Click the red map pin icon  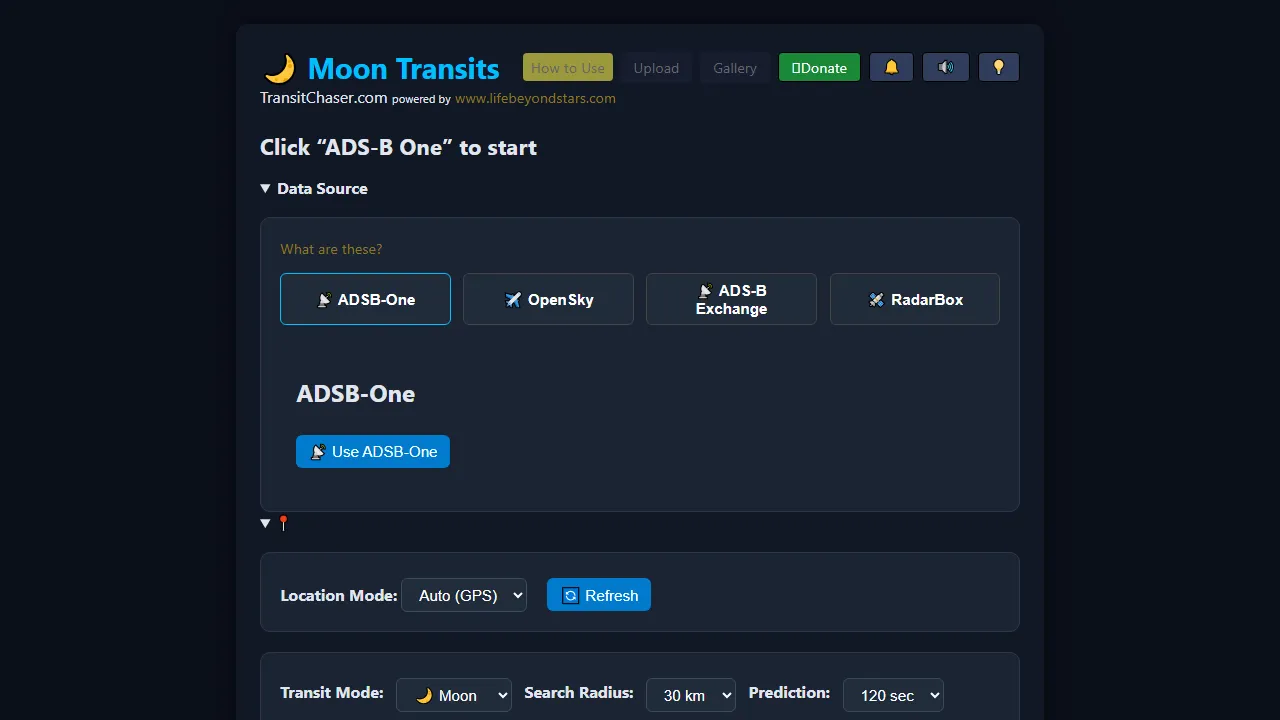tap(283, 521)
